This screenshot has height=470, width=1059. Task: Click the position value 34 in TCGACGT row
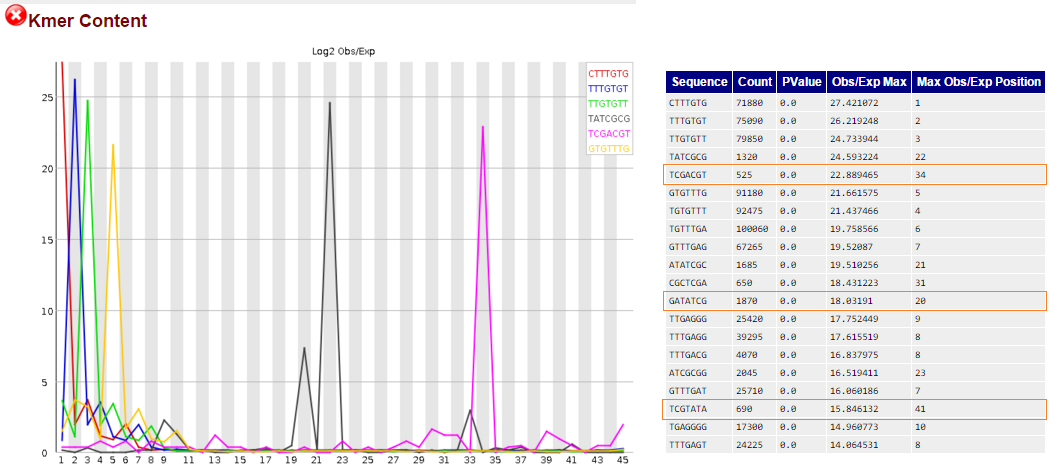click(x=921, y=174)
